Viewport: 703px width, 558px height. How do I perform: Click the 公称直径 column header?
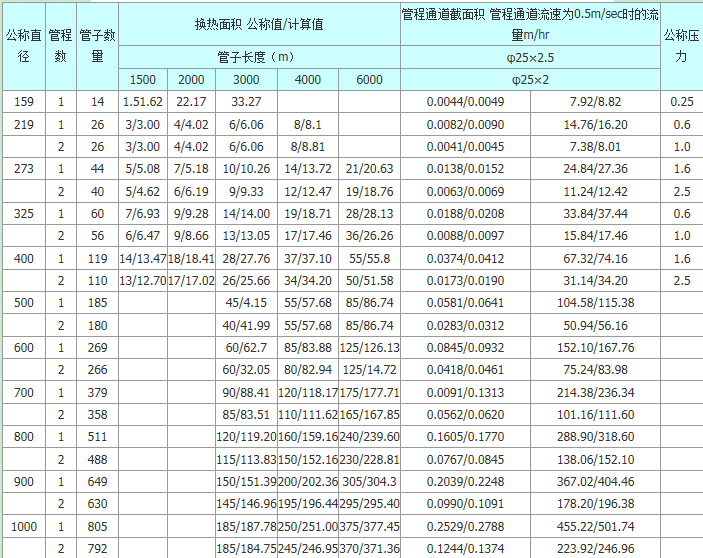24,46
